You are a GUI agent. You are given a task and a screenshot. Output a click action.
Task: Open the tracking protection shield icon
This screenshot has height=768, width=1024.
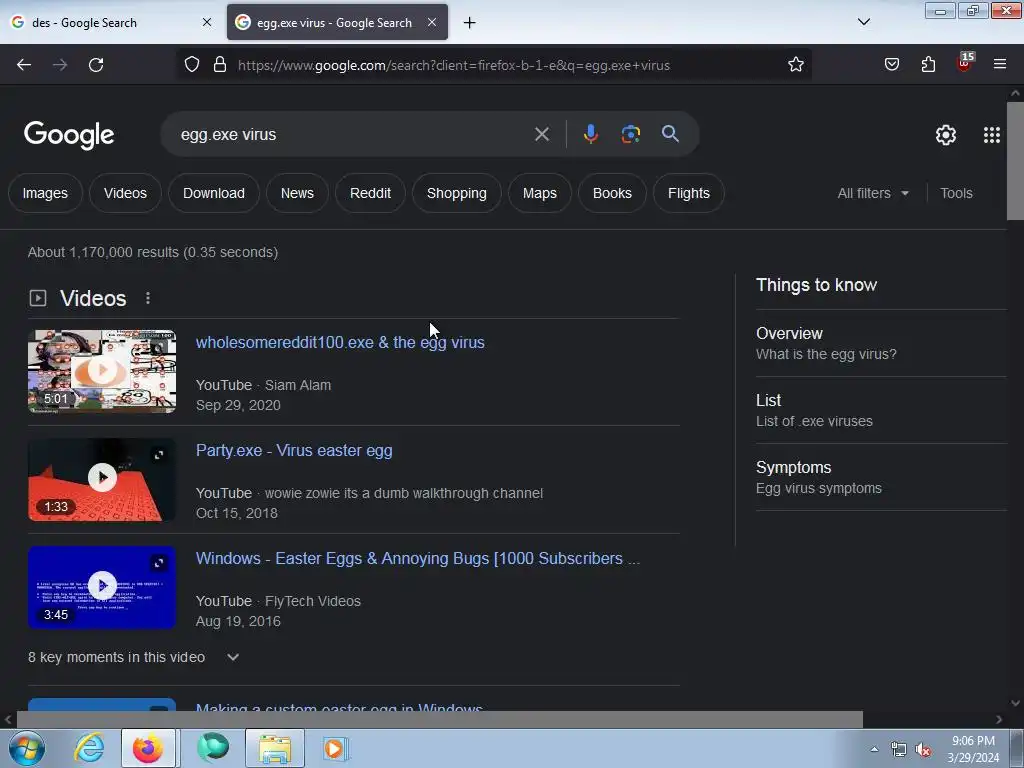click(191, 65)
